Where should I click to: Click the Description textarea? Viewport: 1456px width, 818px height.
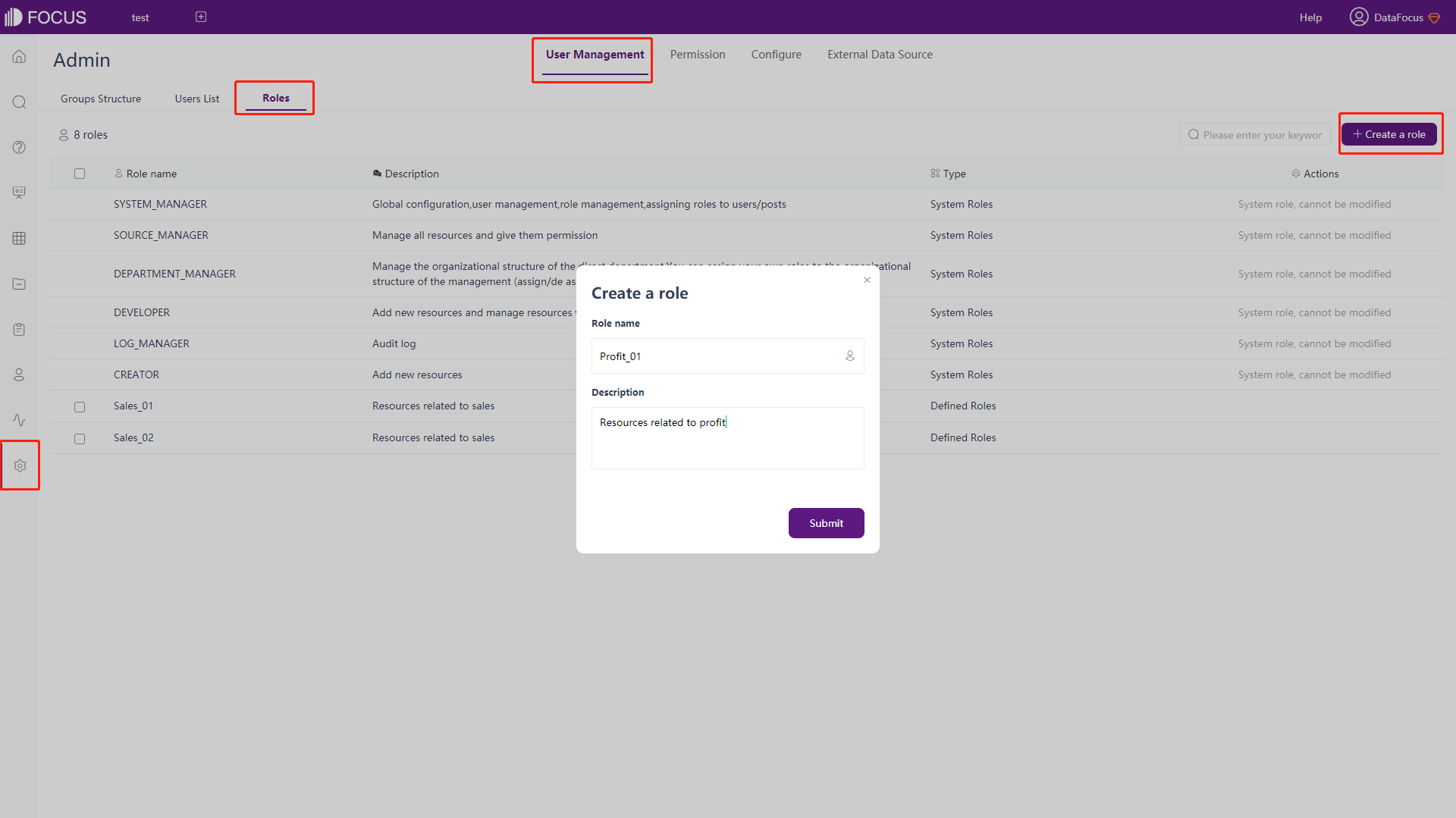[727, 437]
